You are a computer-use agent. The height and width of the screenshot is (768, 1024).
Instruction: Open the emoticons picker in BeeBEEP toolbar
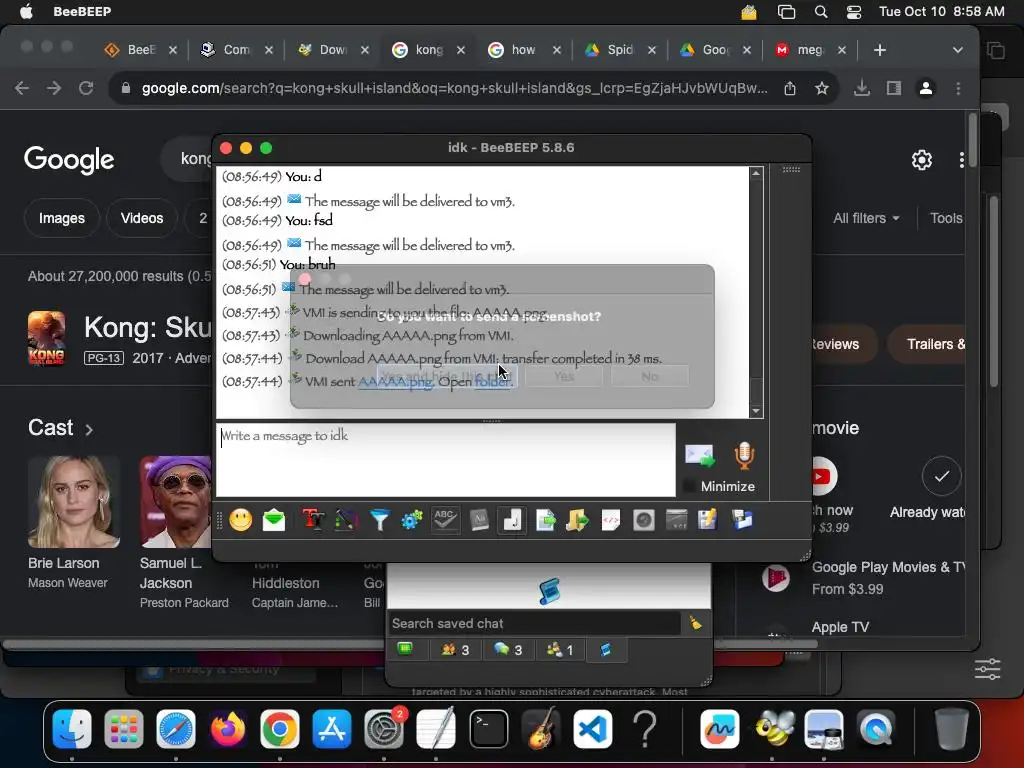pos(240,520)
